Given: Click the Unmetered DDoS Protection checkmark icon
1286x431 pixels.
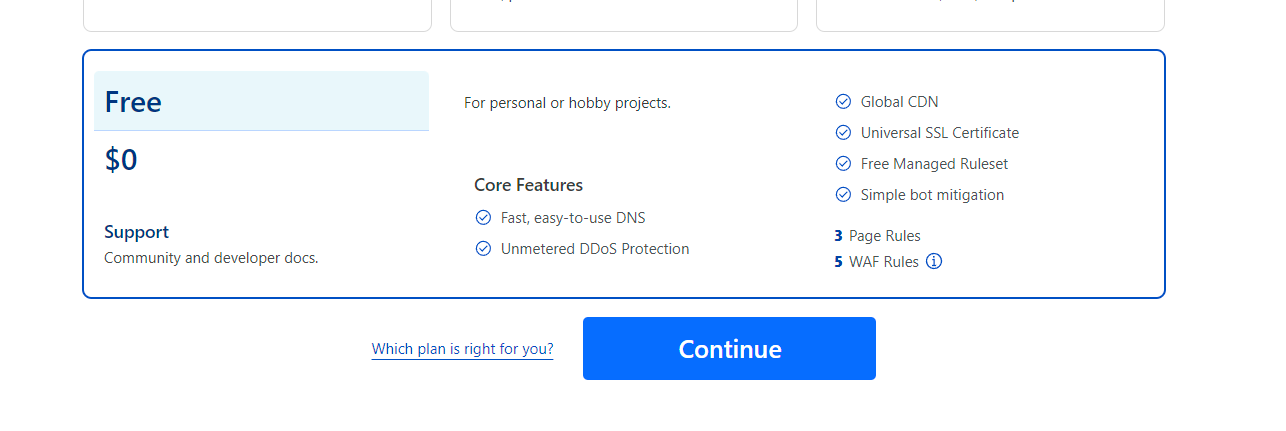Looking at the screenshot, I should 483,248.
